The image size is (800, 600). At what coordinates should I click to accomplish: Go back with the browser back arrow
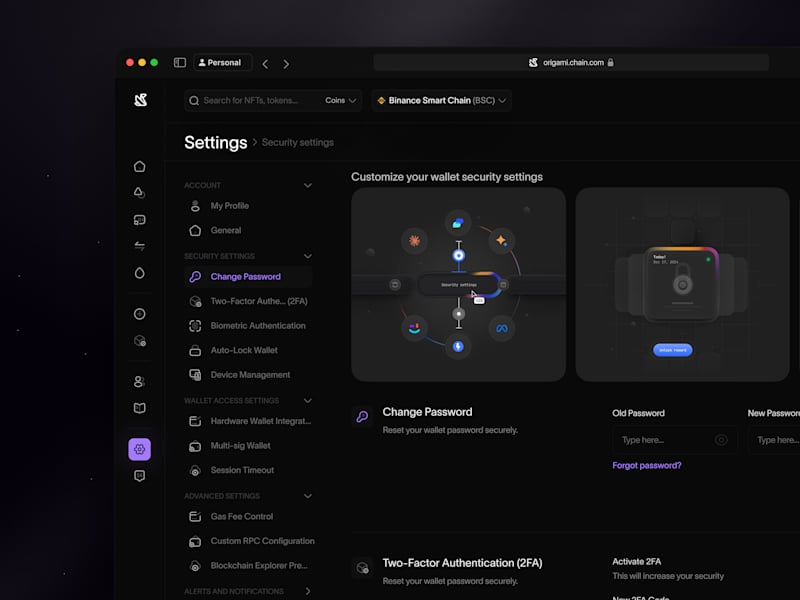tap(265, 64)
